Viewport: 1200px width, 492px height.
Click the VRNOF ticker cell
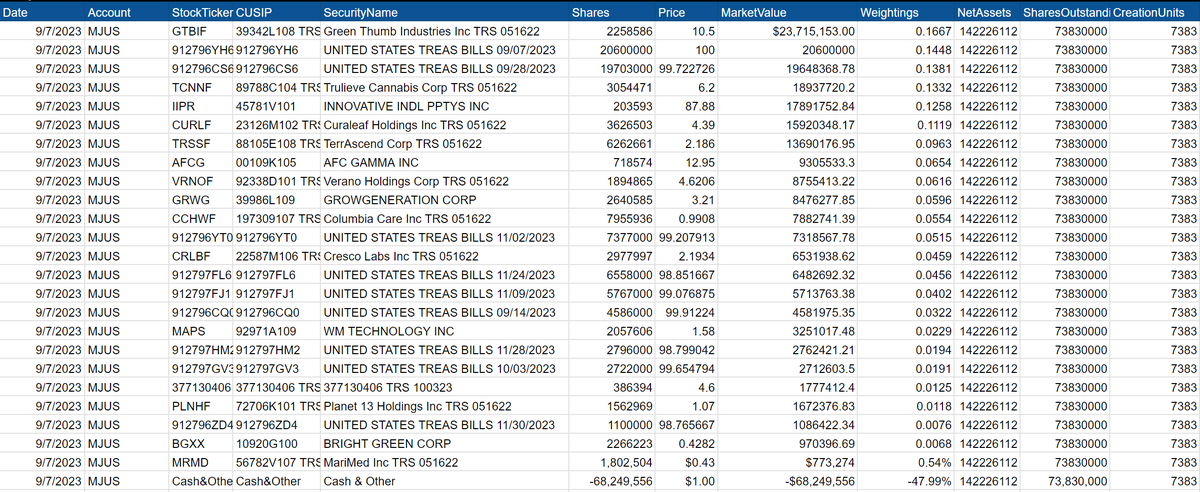[x=192, y=181]
